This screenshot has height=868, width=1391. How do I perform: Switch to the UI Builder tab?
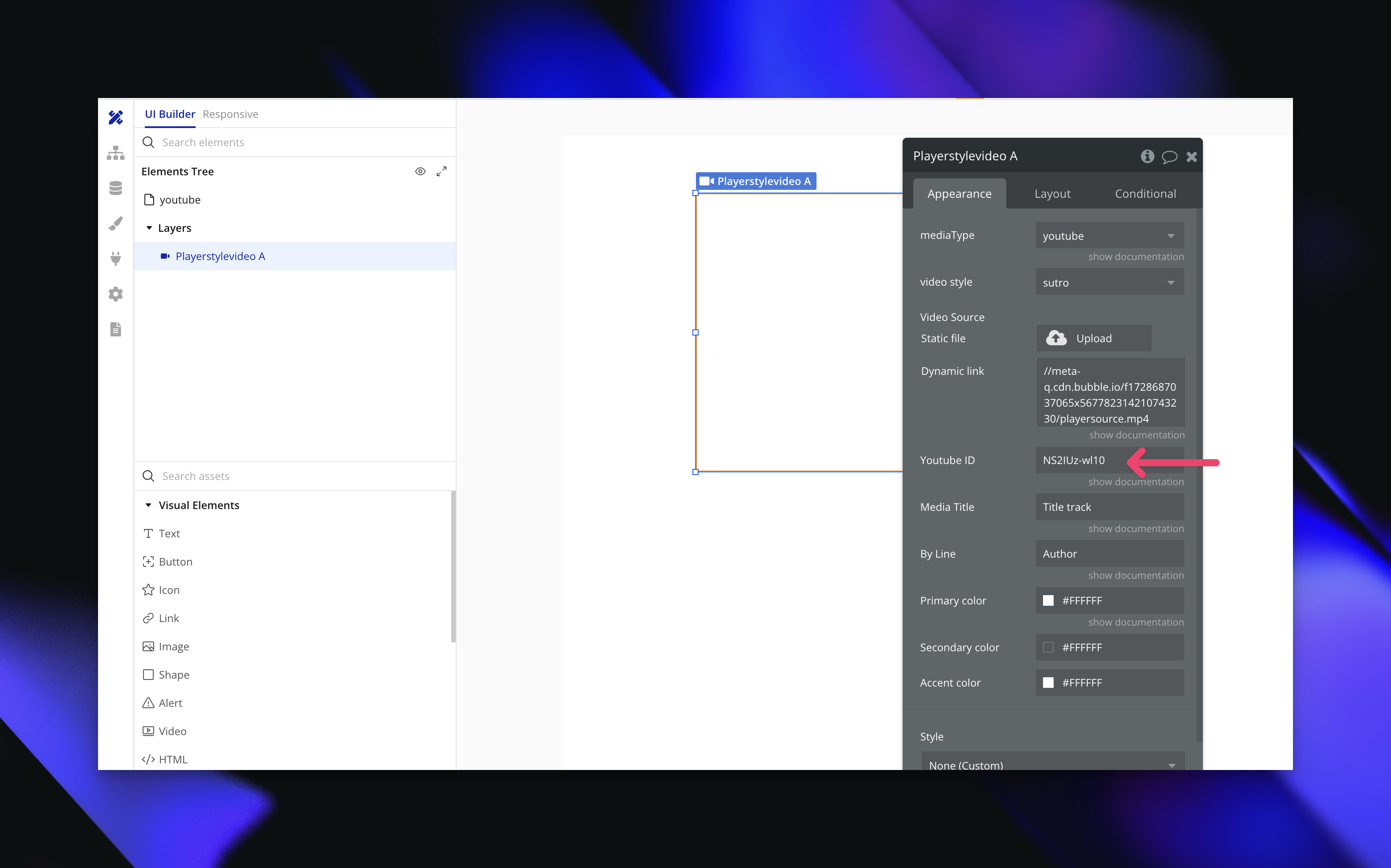tap(170, 113)
